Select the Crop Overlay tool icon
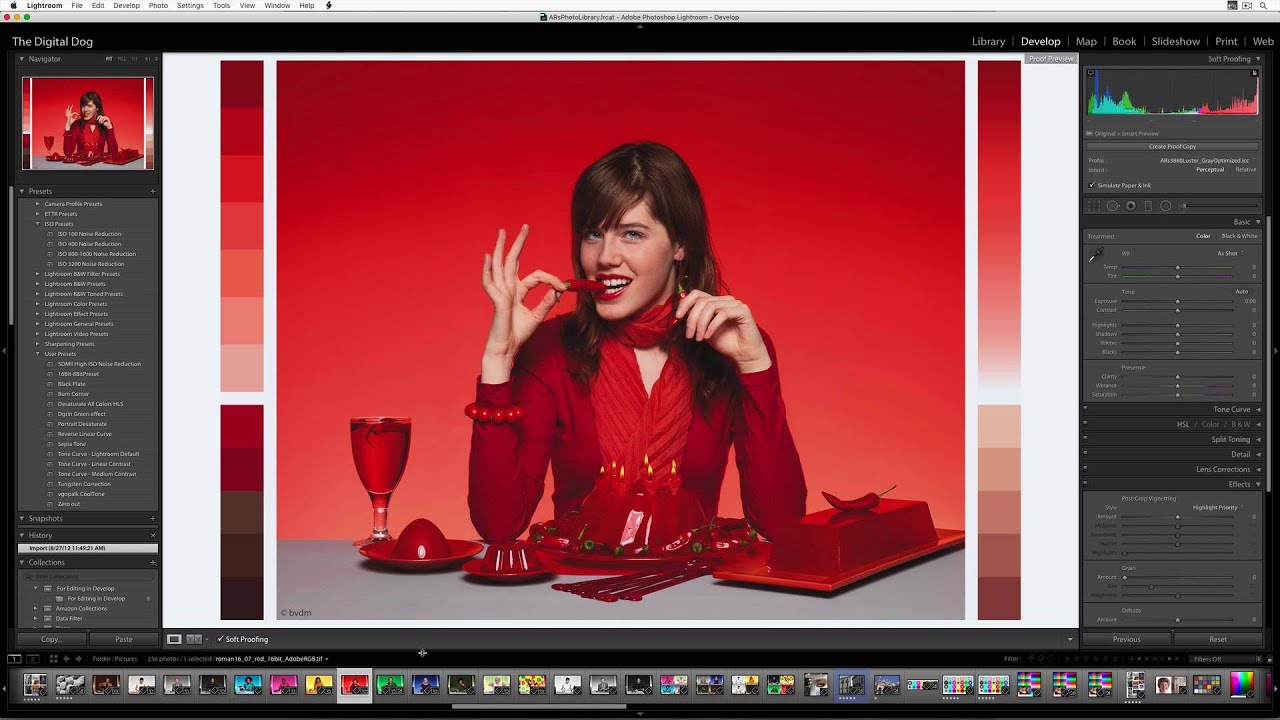The image size is (1280, 720). 1094,206
